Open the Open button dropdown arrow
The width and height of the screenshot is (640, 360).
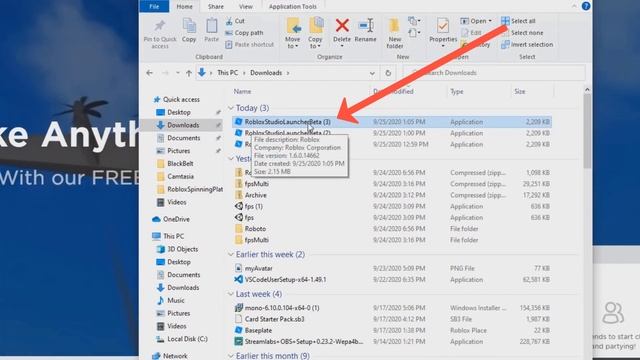(x=490, y=21)
